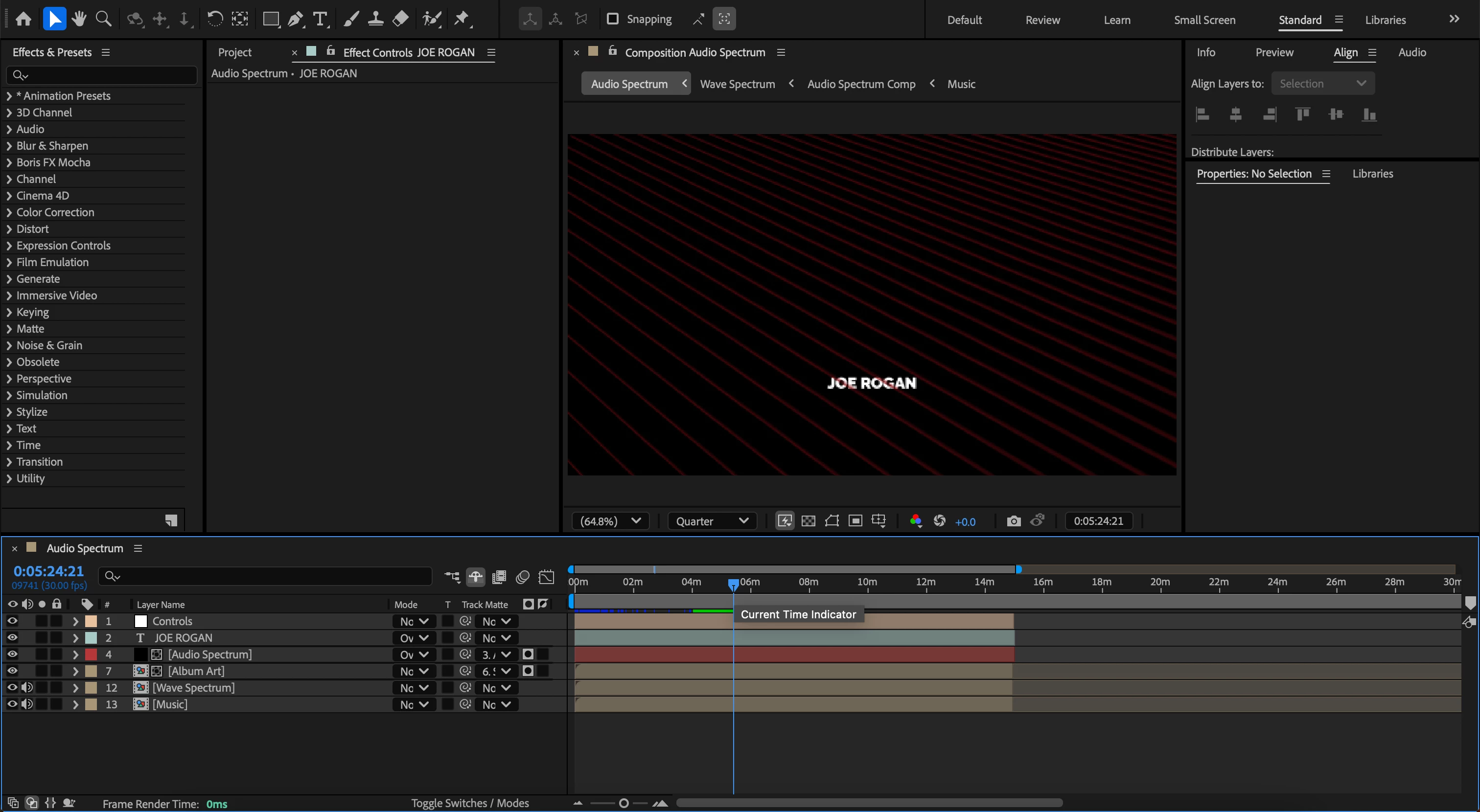Click the Home icon
The image size is (1480, 812).
click(23, 19)
